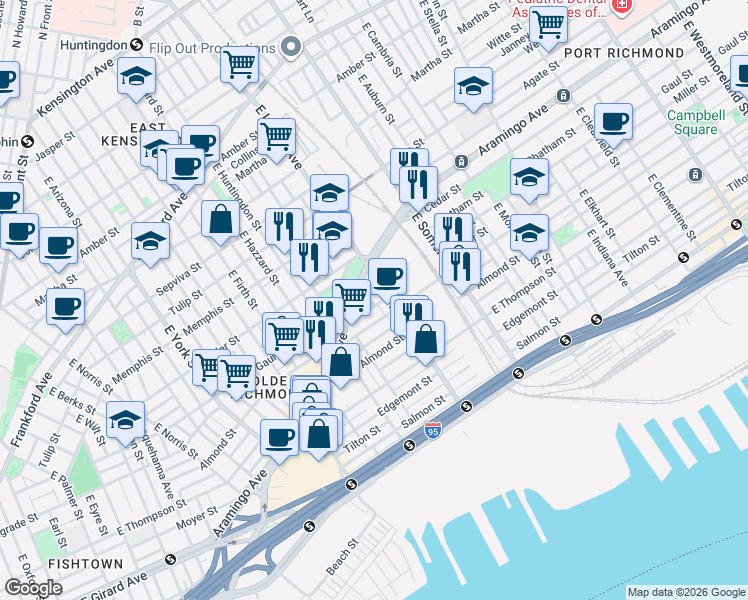Click the shopping cart marker below Port Richmond's Pediatric Dental label
Screen dimensions: 748x600
(548, 27)
